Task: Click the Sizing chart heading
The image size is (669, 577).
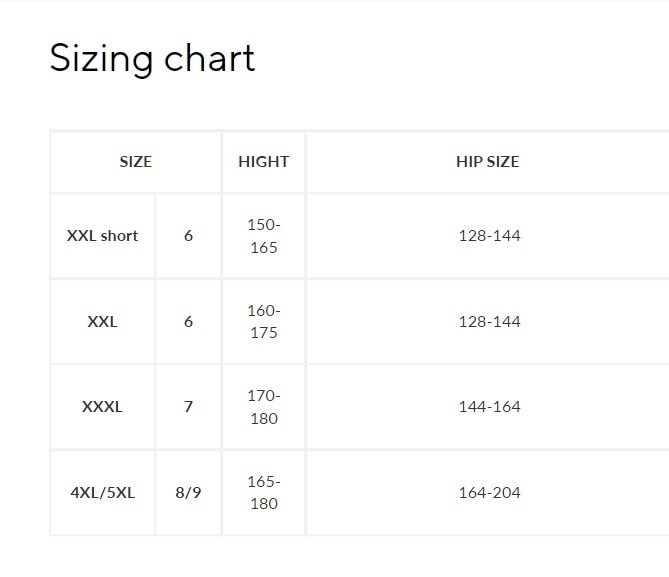Action: click(x=152, y=58)
